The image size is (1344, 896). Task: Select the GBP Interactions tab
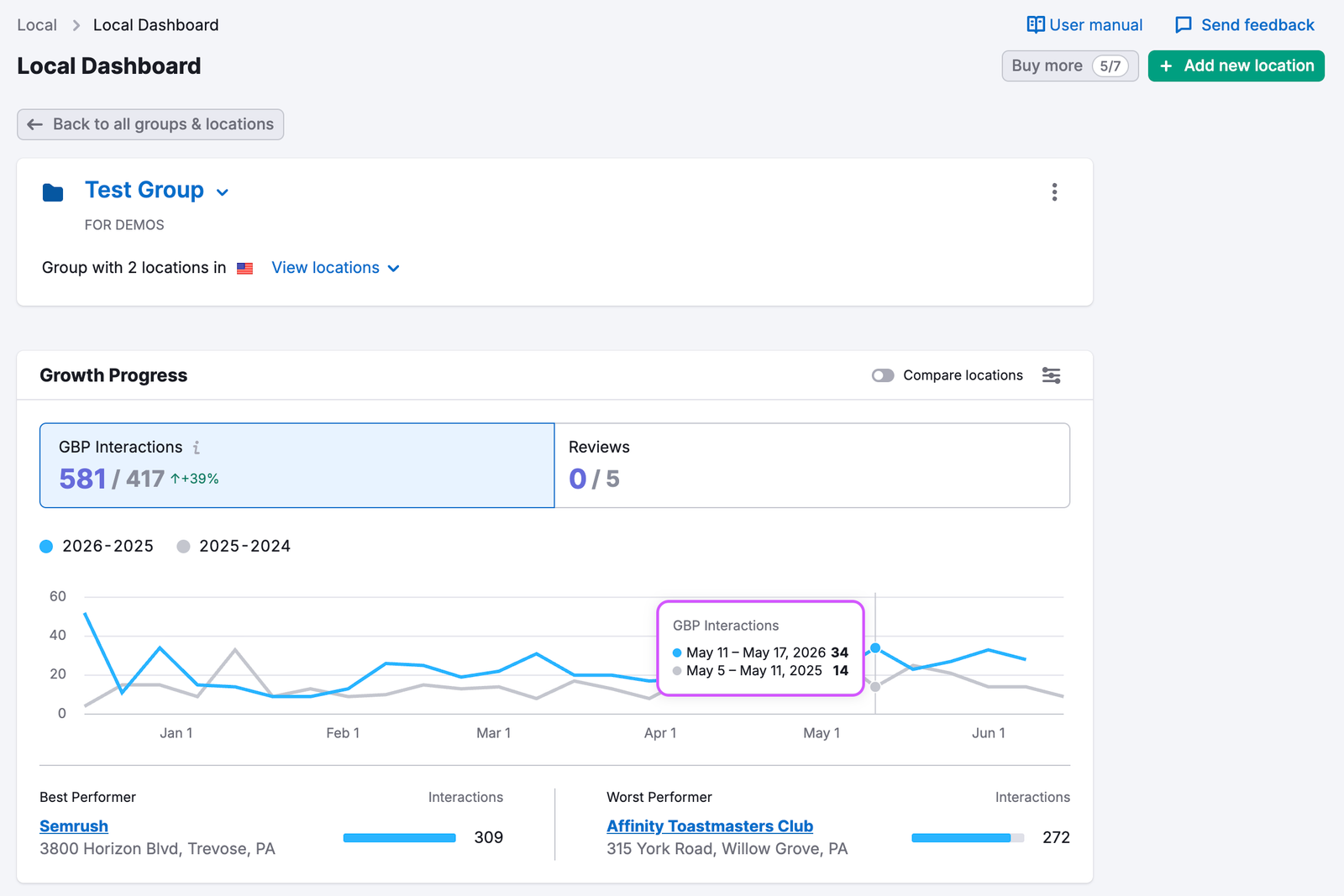click(x=297, y=465)
